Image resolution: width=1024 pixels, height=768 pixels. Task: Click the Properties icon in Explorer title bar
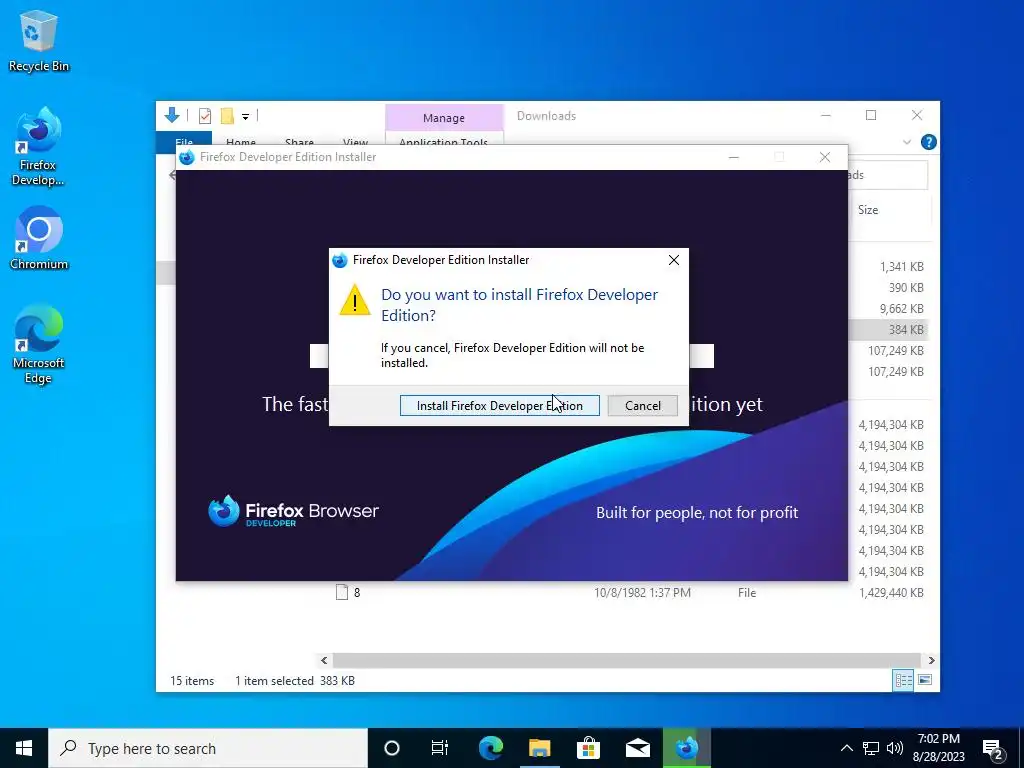point(205,116)
